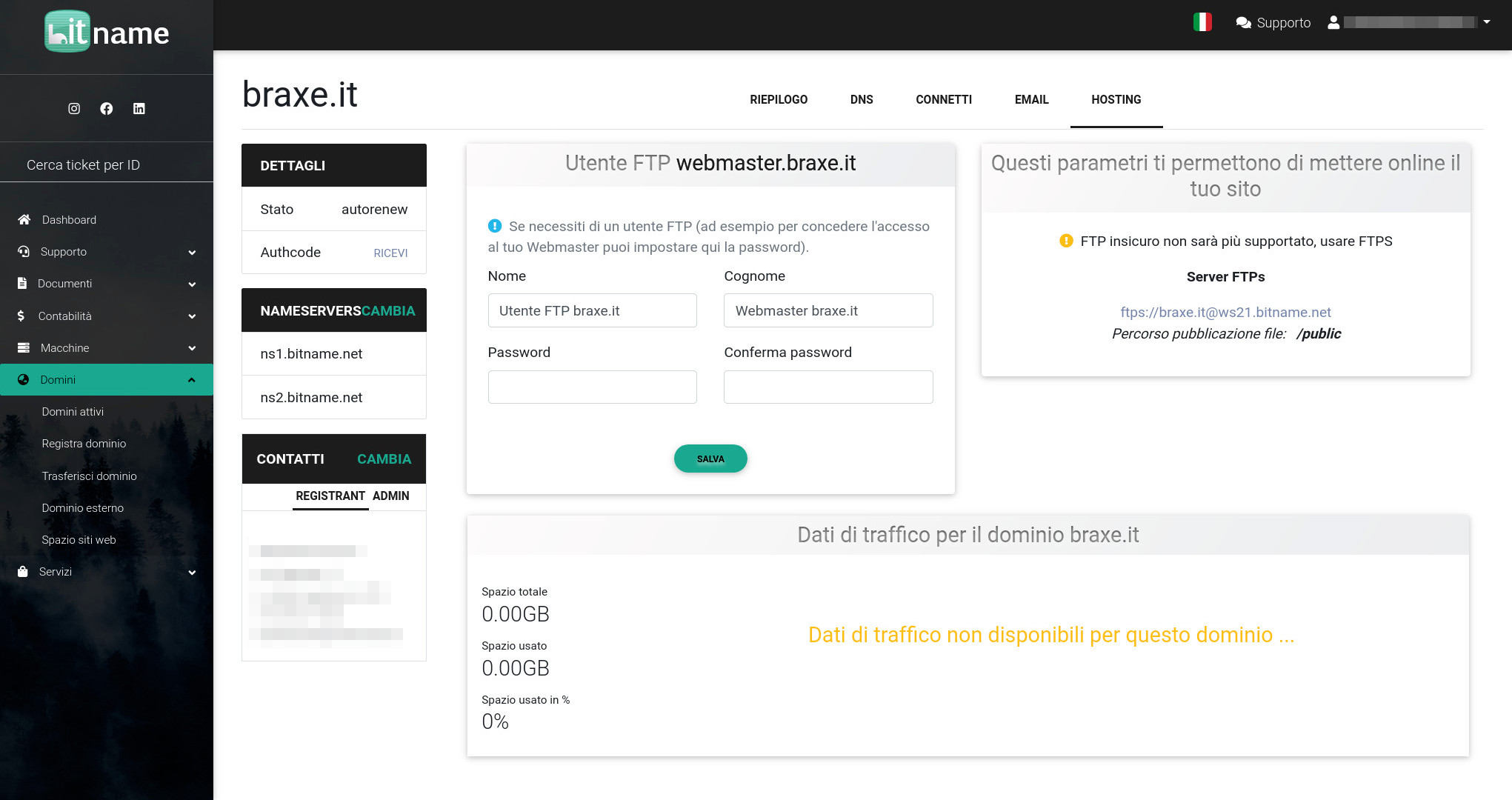The height and width of the screenshot is (800, 1512).
Task: Click the Domini globe icon
Action: (x=24, y=379)
